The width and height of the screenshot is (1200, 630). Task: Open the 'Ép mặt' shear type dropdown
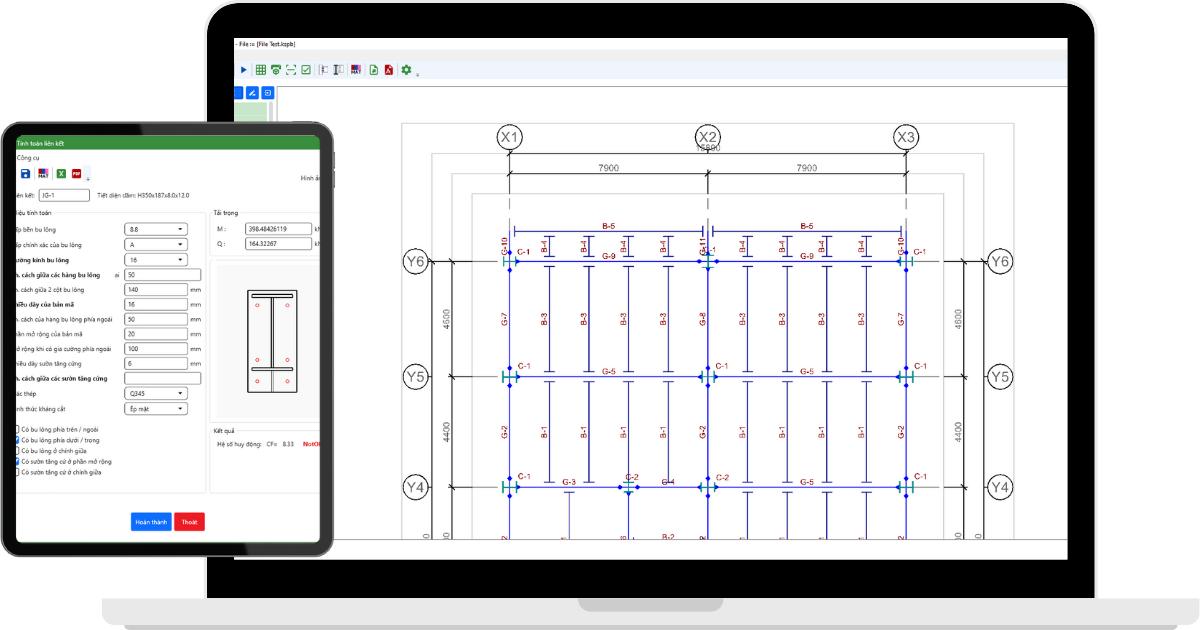click(x=156, y=408)
